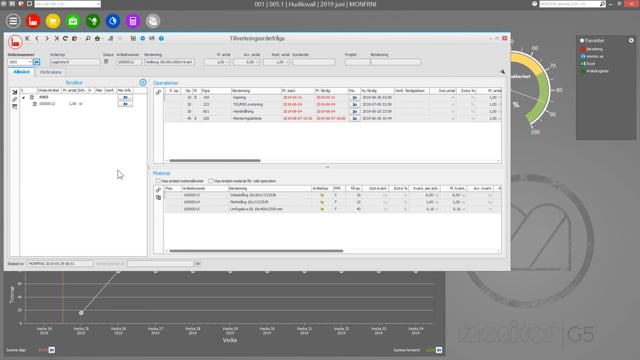Click the chart data point at Vecka 25
The width and height of the screenshot is (640, 360).
[81, 313]
